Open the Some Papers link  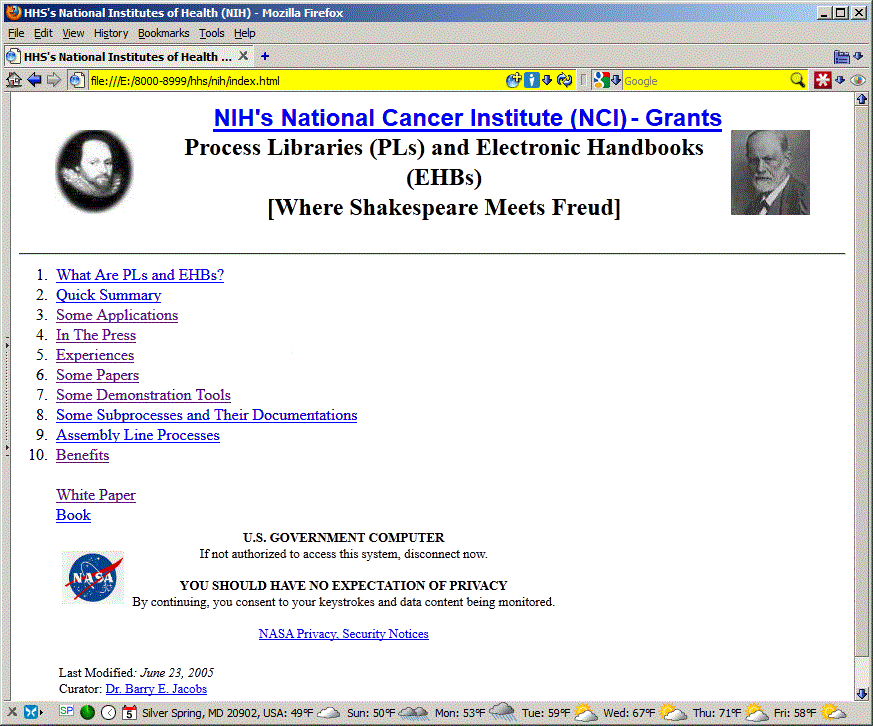97,375
